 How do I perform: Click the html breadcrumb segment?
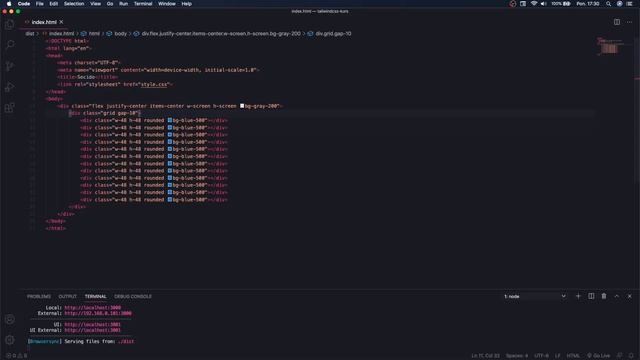click(x=94, y=33)
